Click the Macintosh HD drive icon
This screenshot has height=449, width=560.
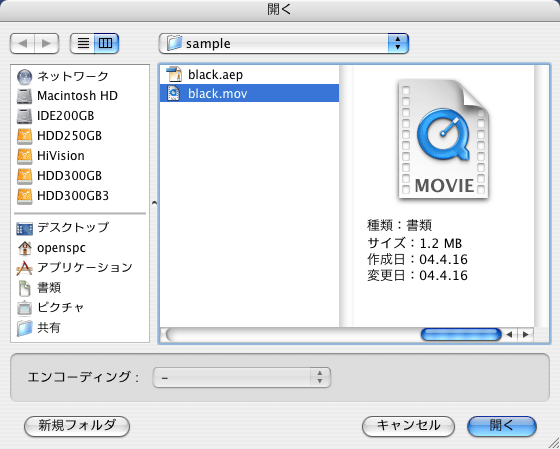click(25, 96)
